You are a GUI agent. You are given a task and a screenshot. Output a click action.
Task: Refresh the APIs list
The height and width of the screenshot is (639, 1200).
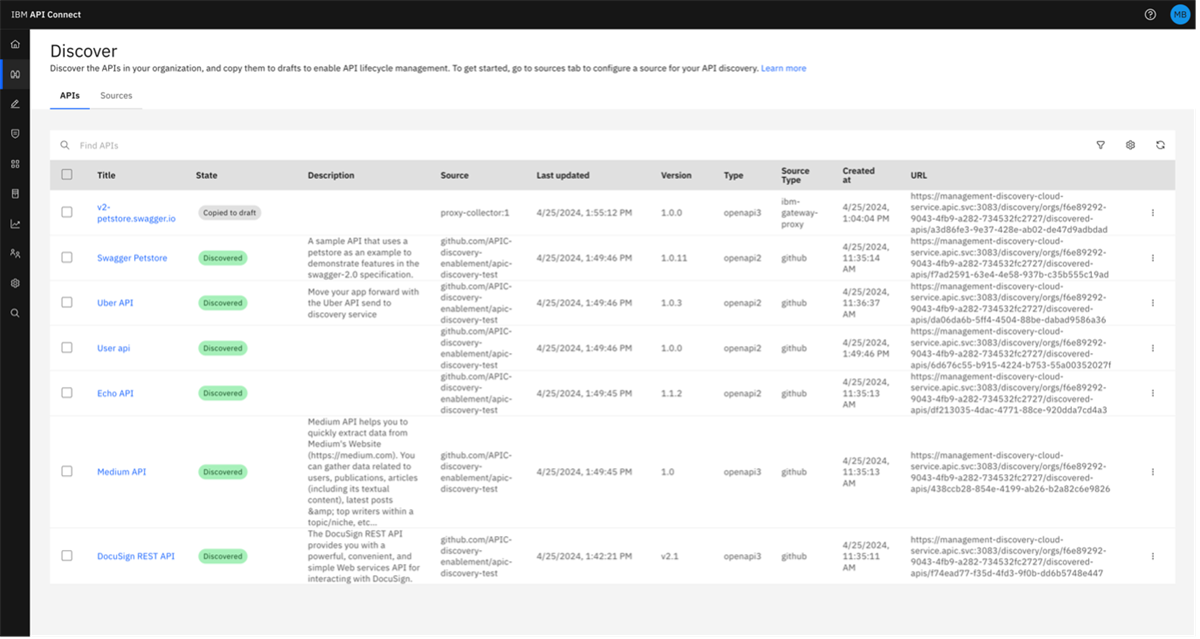(x=1160, y=145)
